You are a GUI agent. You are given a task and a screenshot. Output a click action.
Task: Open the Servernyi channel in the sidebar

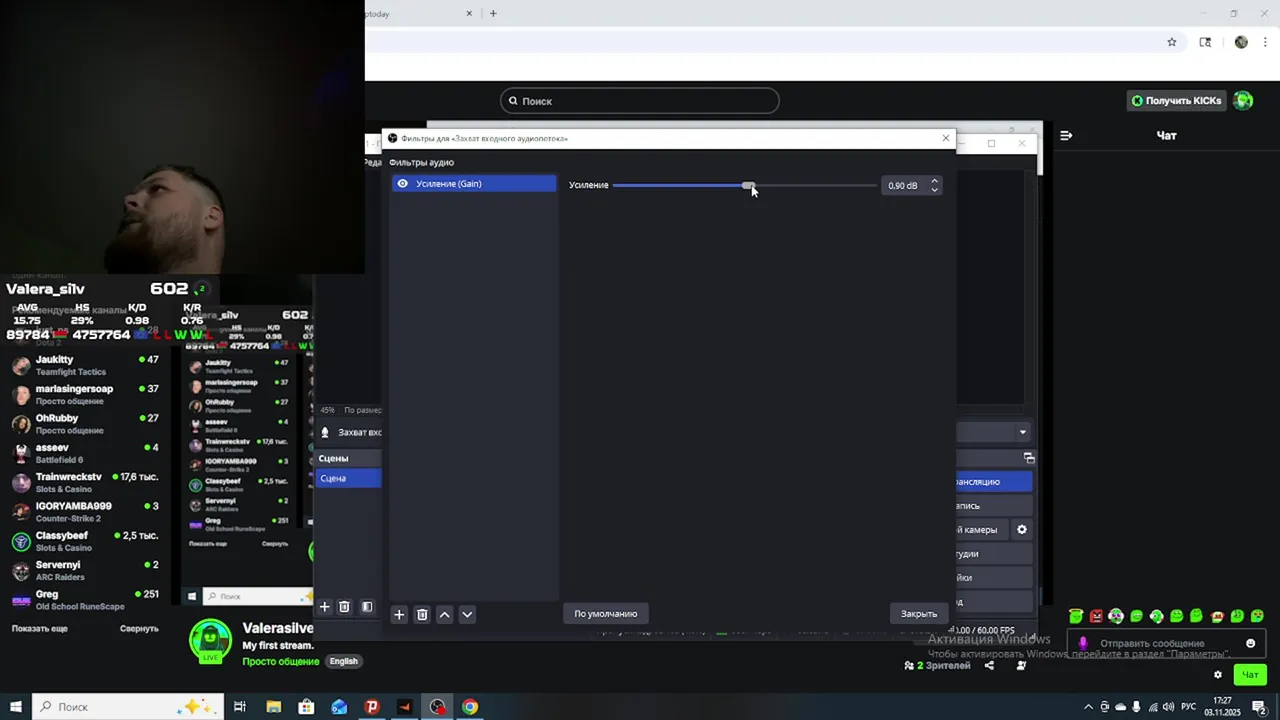[86, 570]
